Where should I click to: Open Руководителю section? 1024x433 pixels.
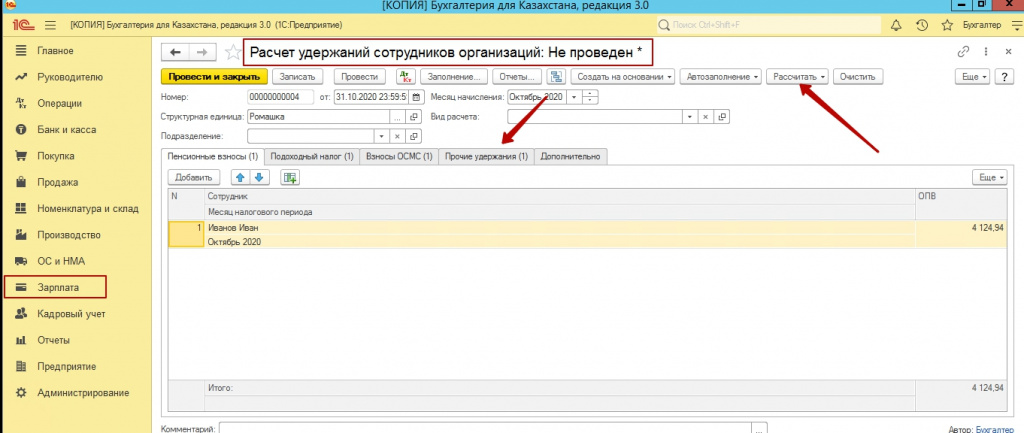[70, 77]
